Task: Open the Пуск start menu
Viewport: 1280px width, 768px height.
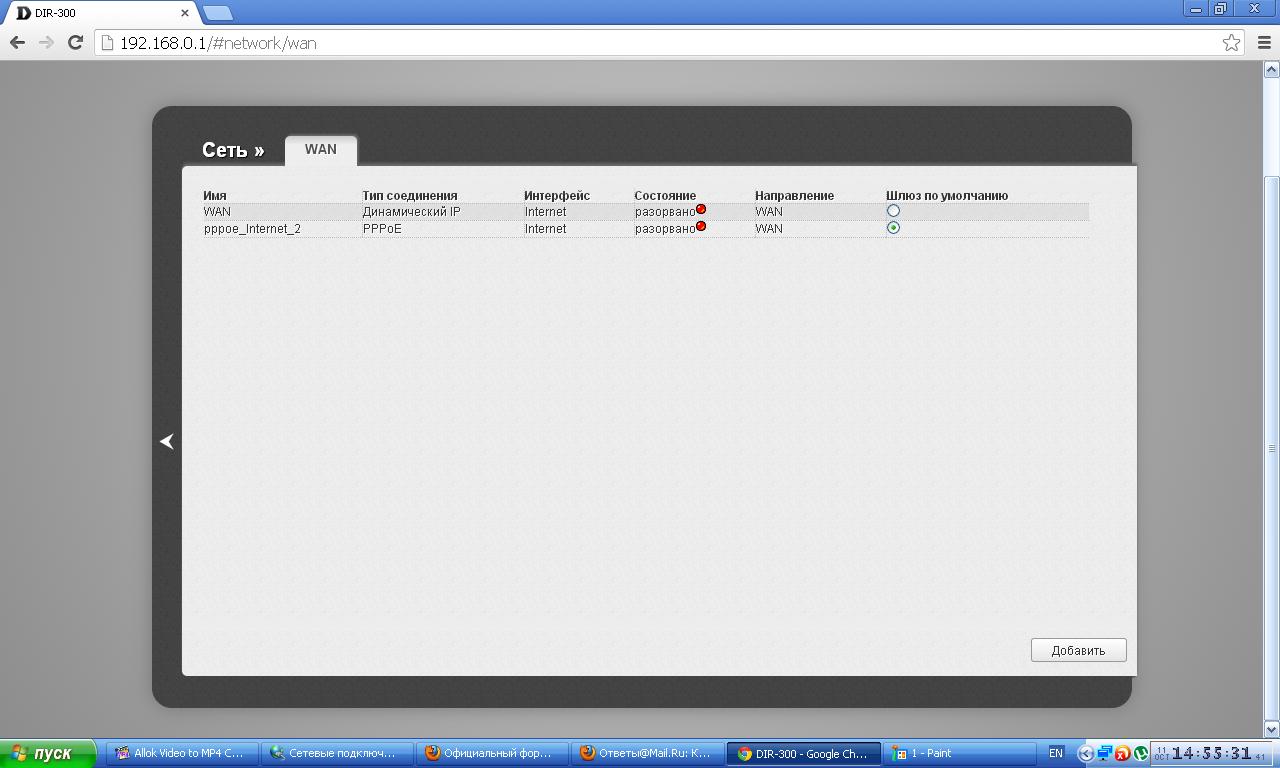Action: (x=48, y=754)
